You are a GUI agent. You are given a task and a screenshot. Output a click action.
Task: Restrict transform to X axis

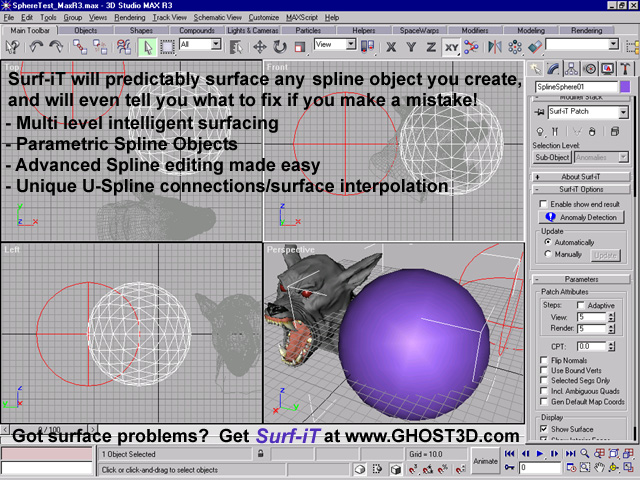pos(391,47)
